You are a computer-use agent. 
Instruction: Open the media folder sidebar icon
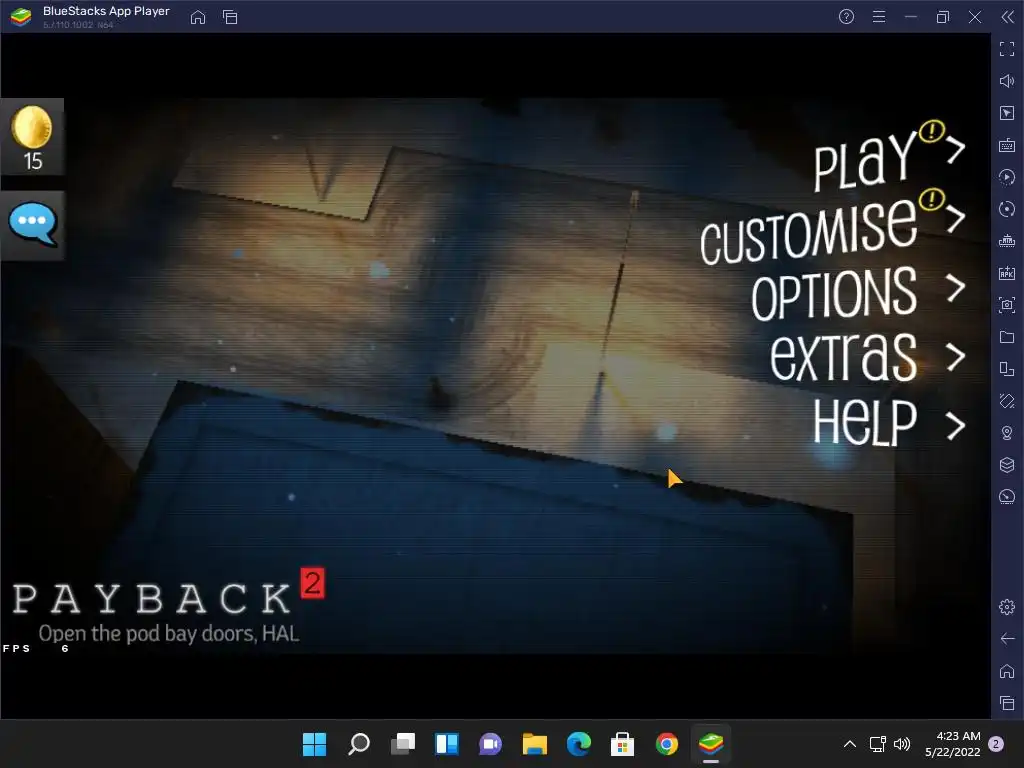tap(1007, 337)
